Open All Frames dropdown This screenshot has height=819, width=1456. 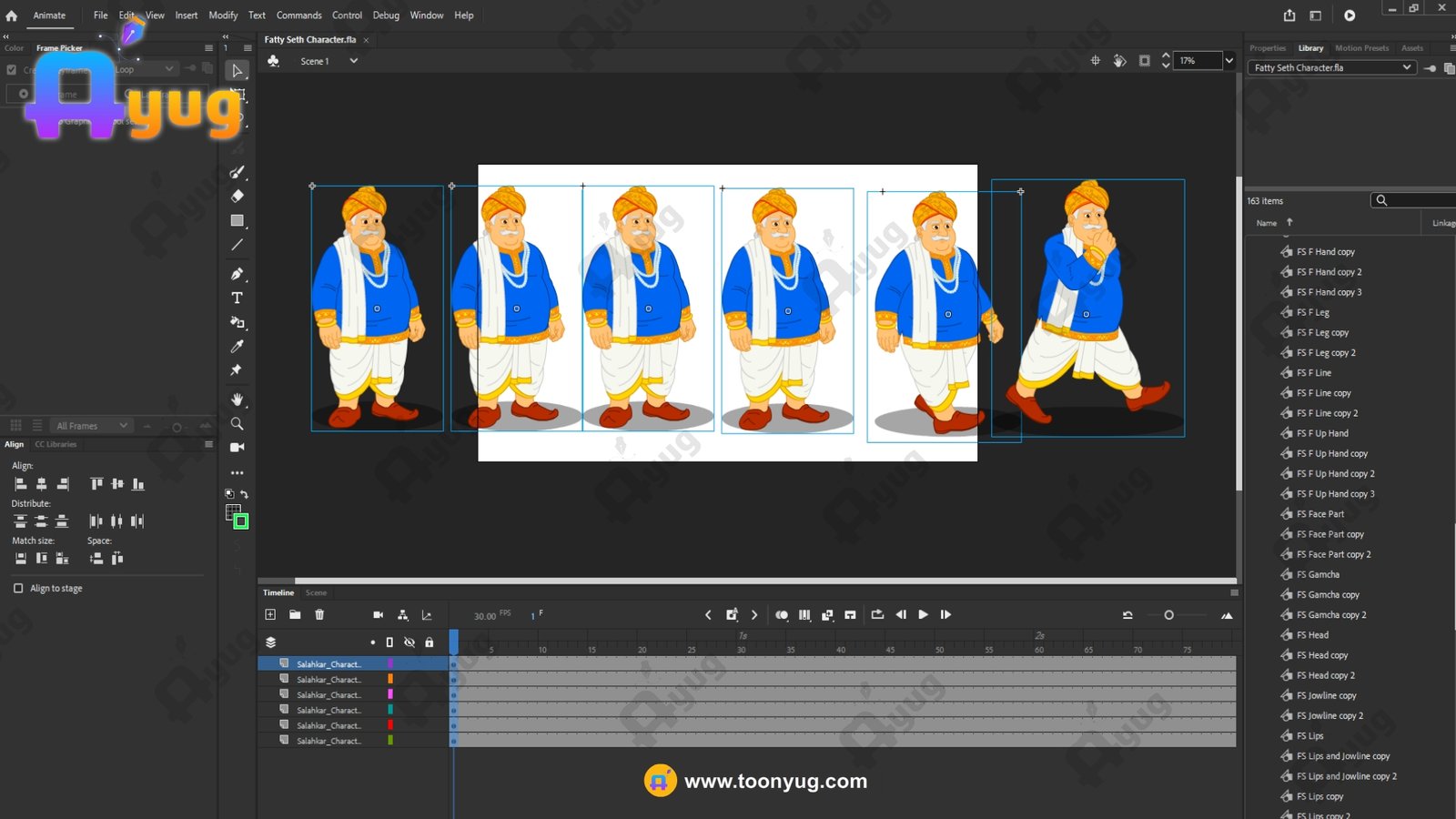(x=92, y=426)
